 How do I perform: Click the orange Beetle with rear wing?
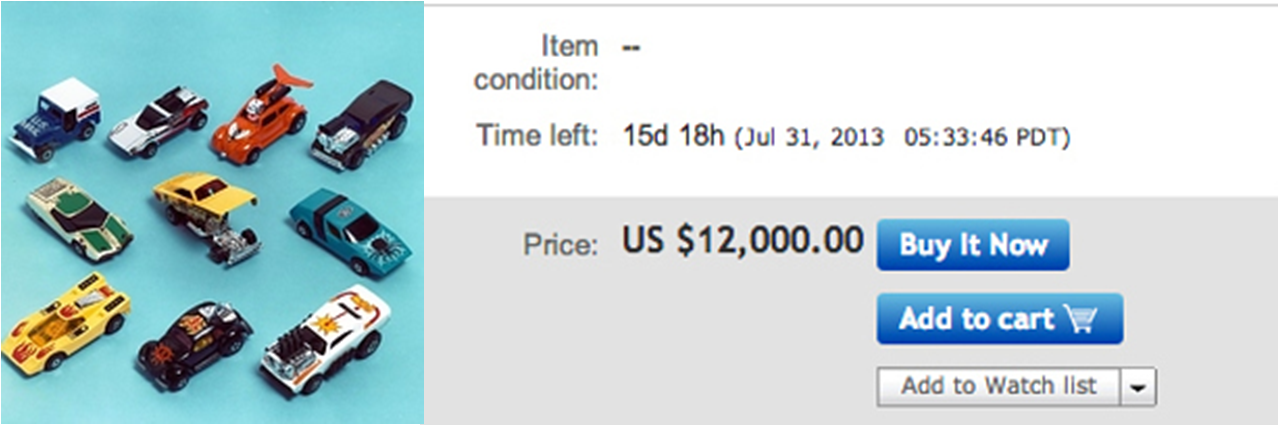(x=250, y=118)
